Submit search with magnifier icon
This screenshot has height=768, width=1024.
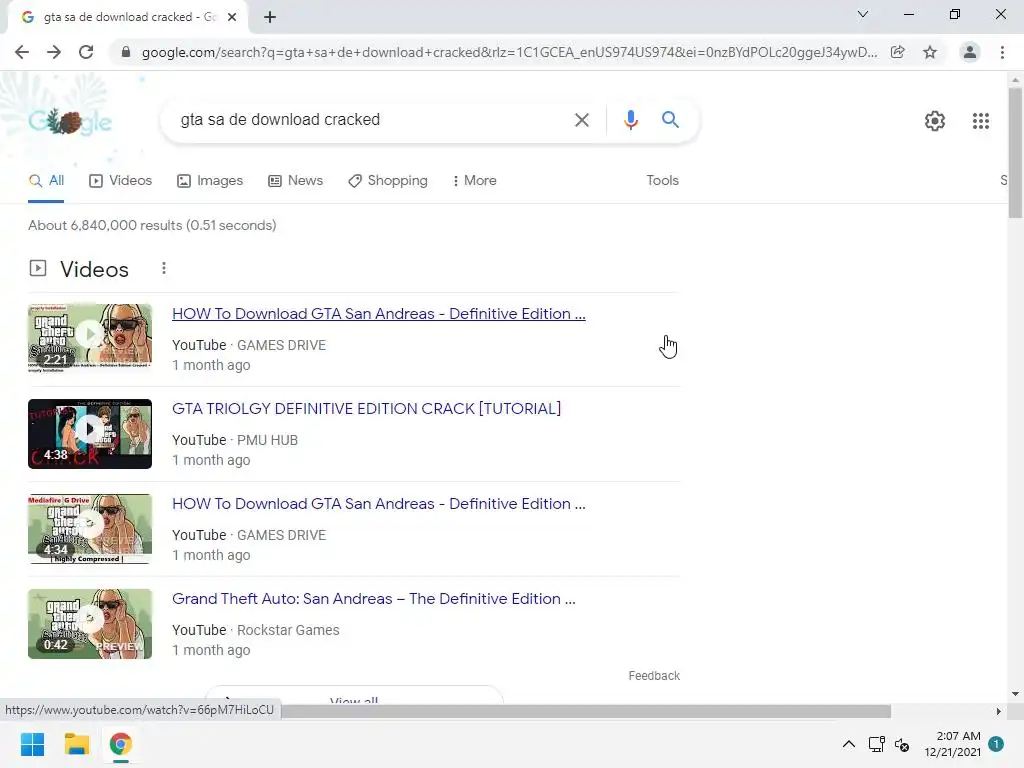670,120
